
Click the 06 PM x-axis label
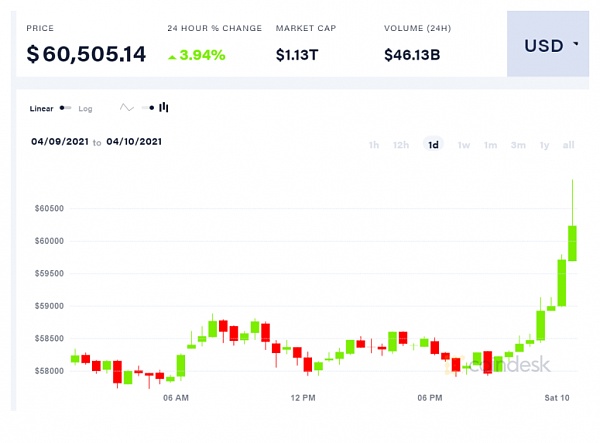(430, 398)
